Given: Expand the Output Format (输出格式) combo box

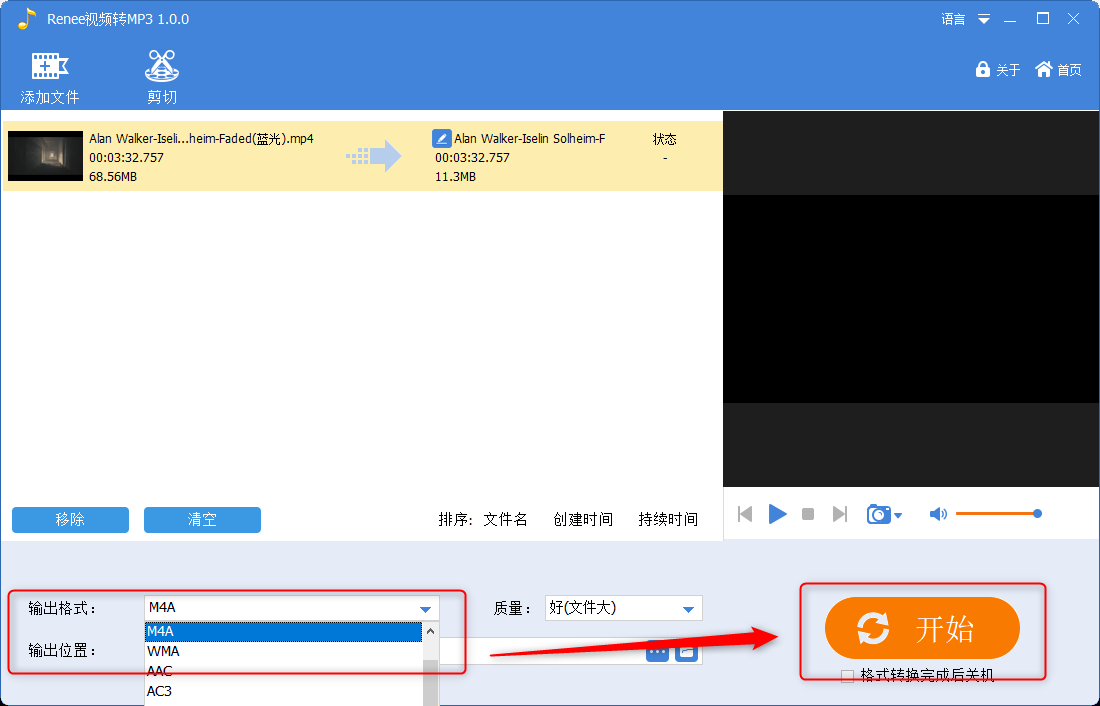Looking at the screenshot, I should [292, 608].
